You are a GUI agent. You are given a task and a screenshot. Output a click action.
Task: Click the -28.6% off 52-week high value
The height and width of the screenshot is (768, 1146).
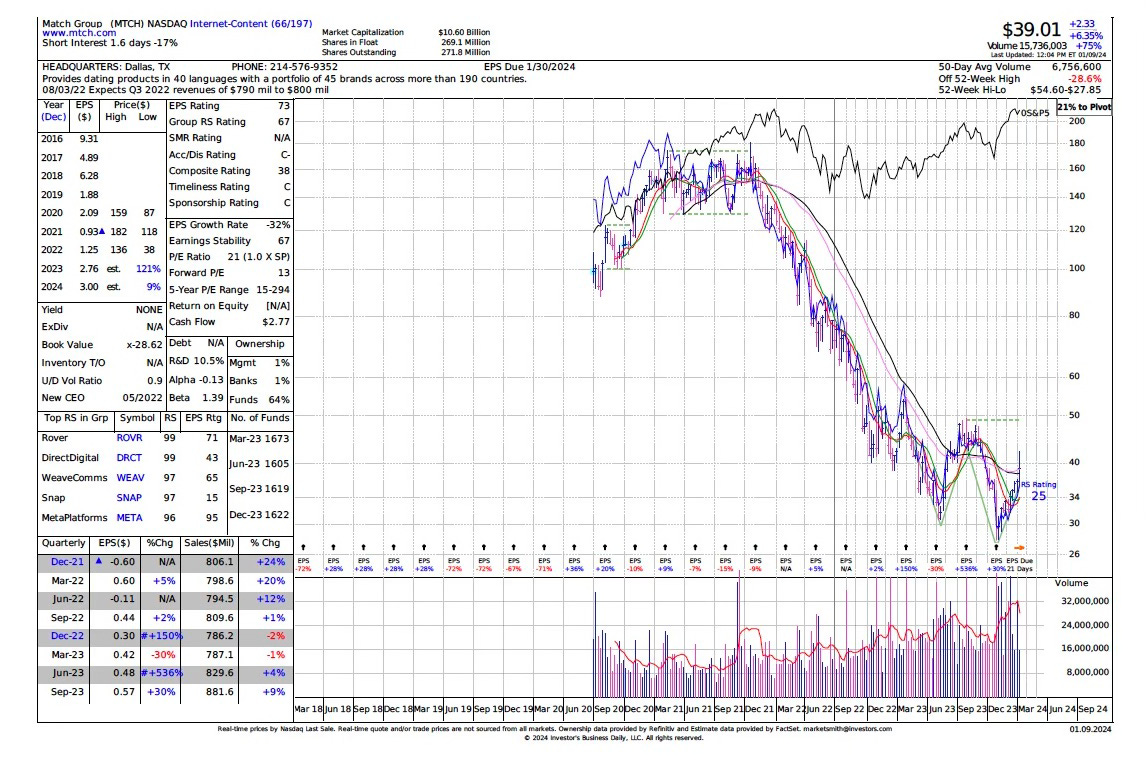tap(1085, 78)
